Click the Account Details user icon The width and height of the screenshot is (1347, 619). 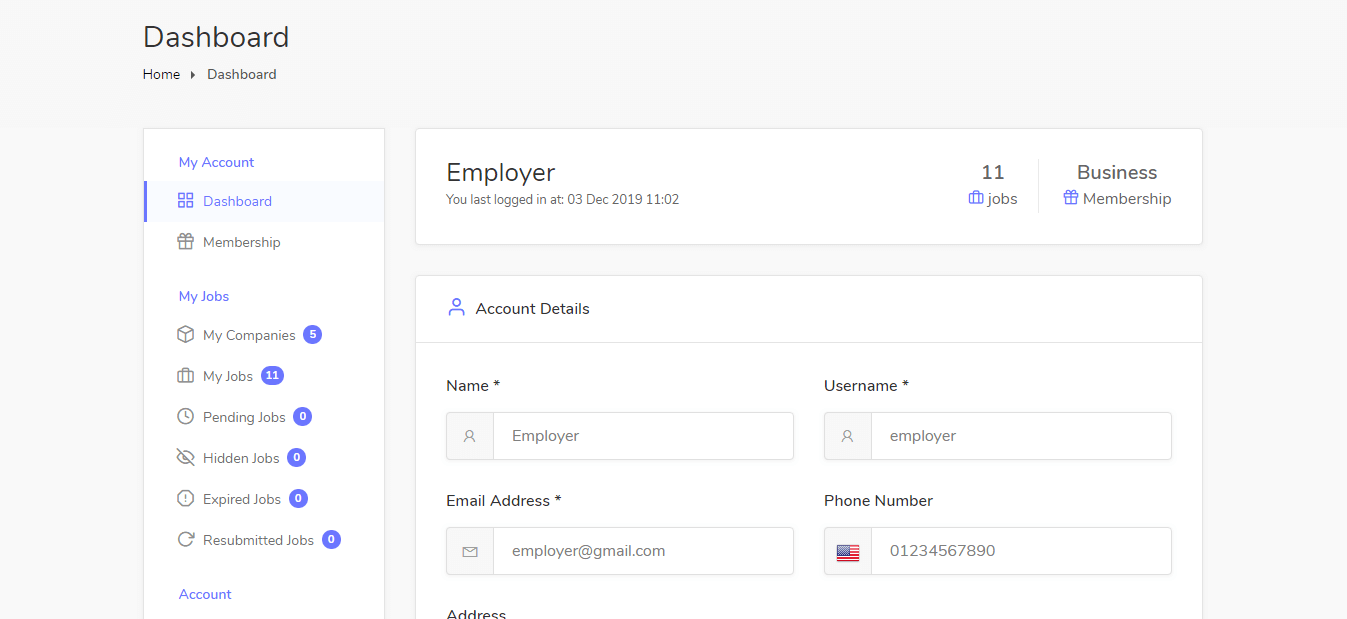pos(456,308)
